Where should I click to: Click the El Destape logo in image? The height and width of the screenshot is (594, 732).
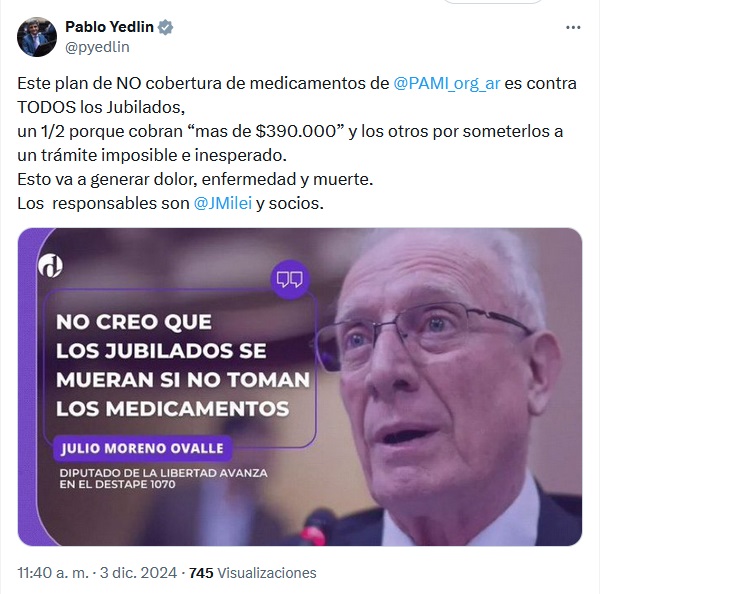click(x=50, y=265)
